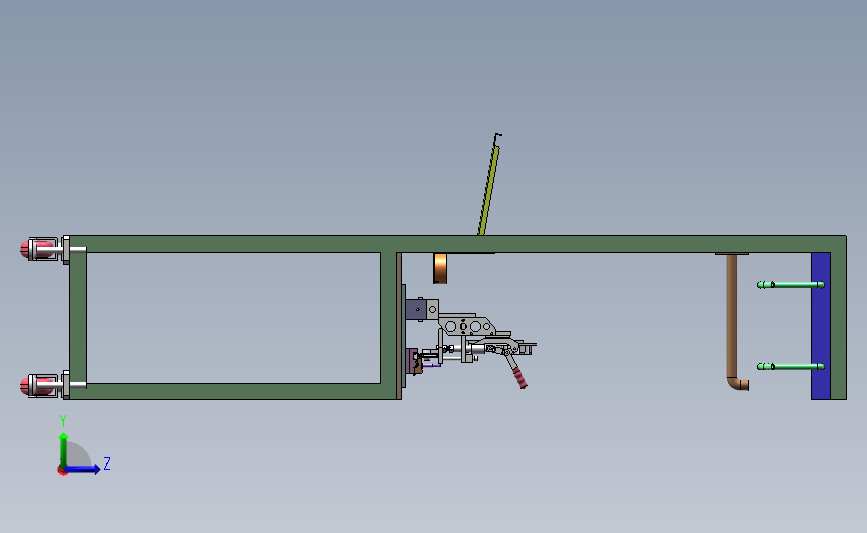Select the brown bent elbow pipe
867x533 pixels.
[733, 322]
